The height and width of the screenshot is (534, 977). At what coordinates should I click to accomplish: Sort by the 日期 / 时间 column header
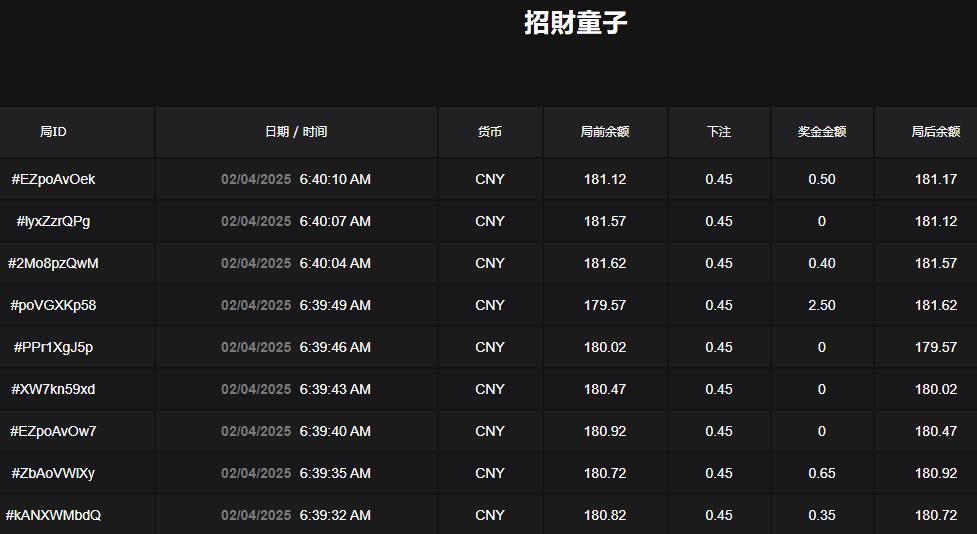click(x=295, y=132)
